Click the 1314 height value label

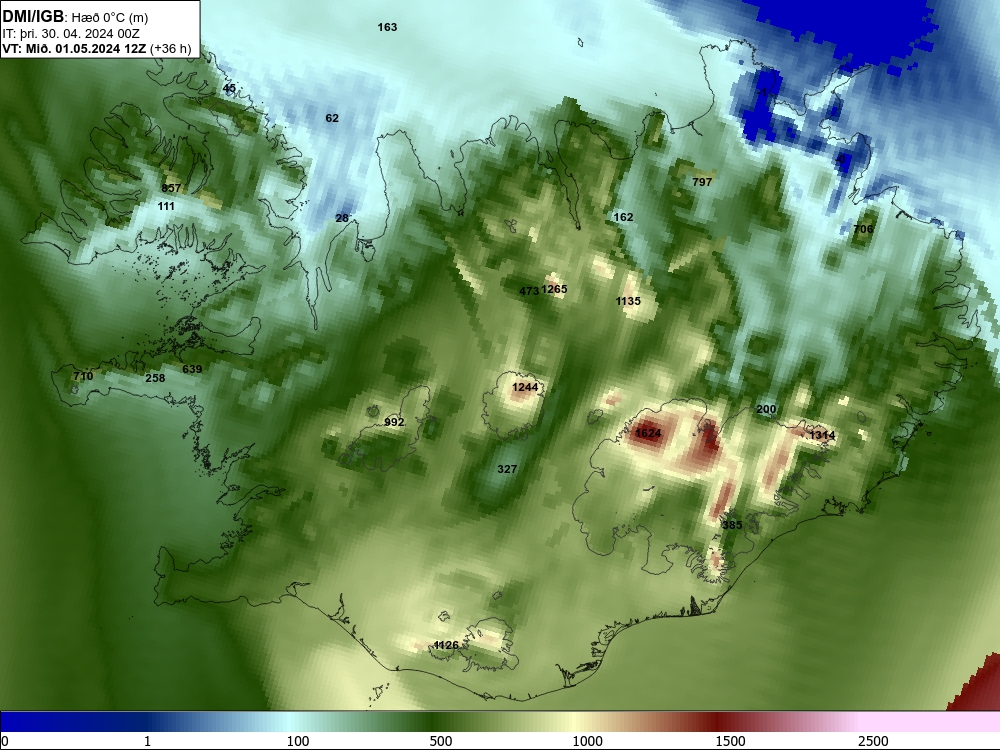(x=822, y=435)
